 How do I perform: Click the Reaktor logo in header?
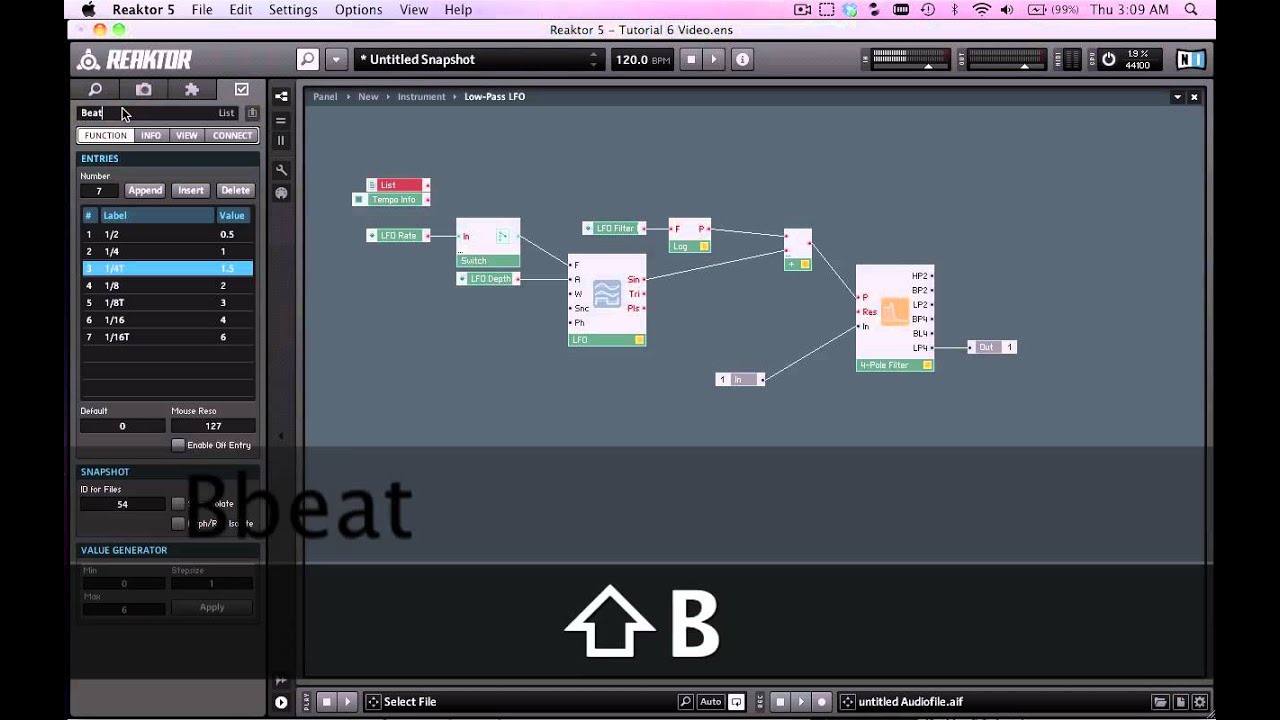tap(135, 60)
